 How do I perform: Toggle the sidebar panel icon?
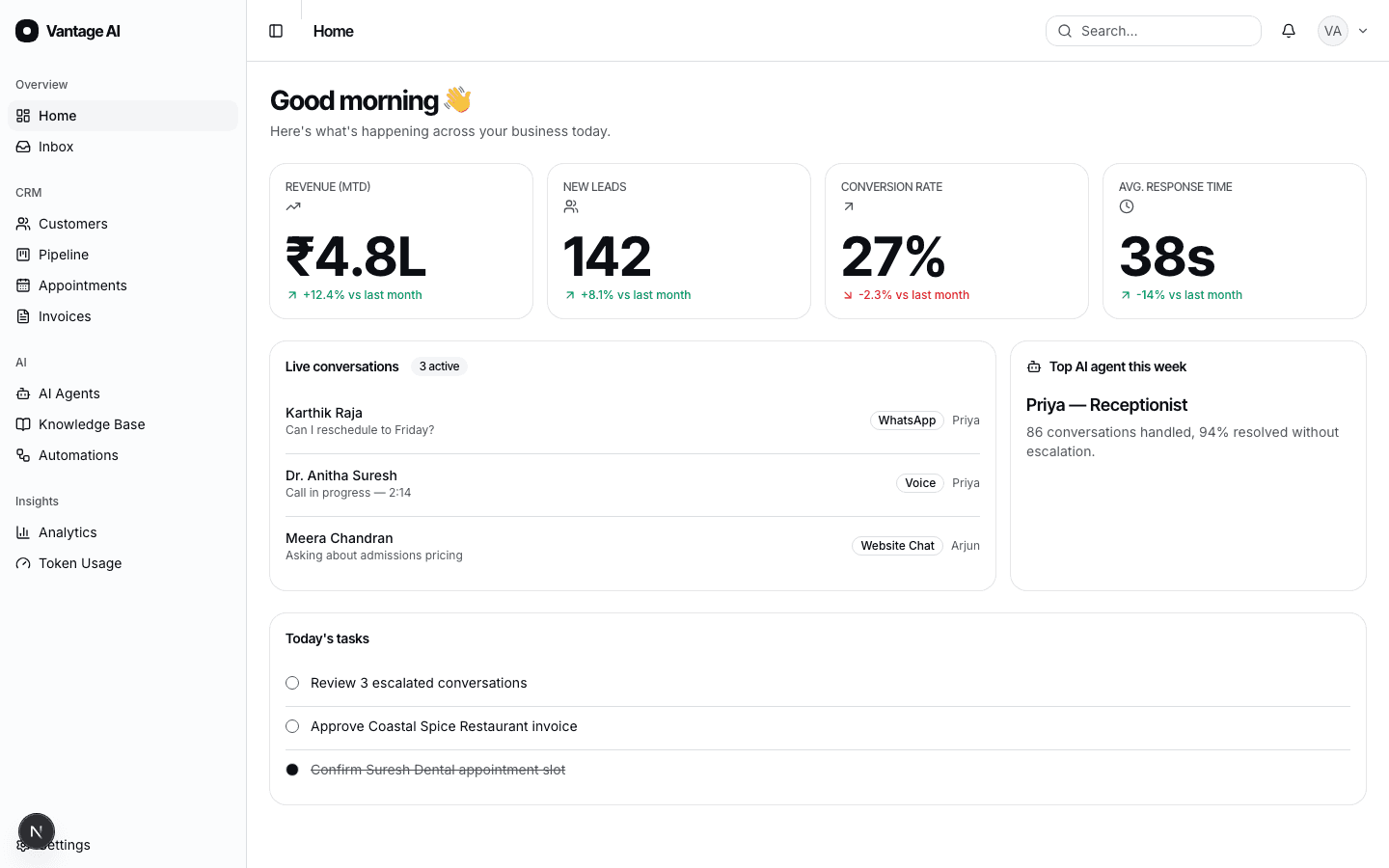click(276, 31)
